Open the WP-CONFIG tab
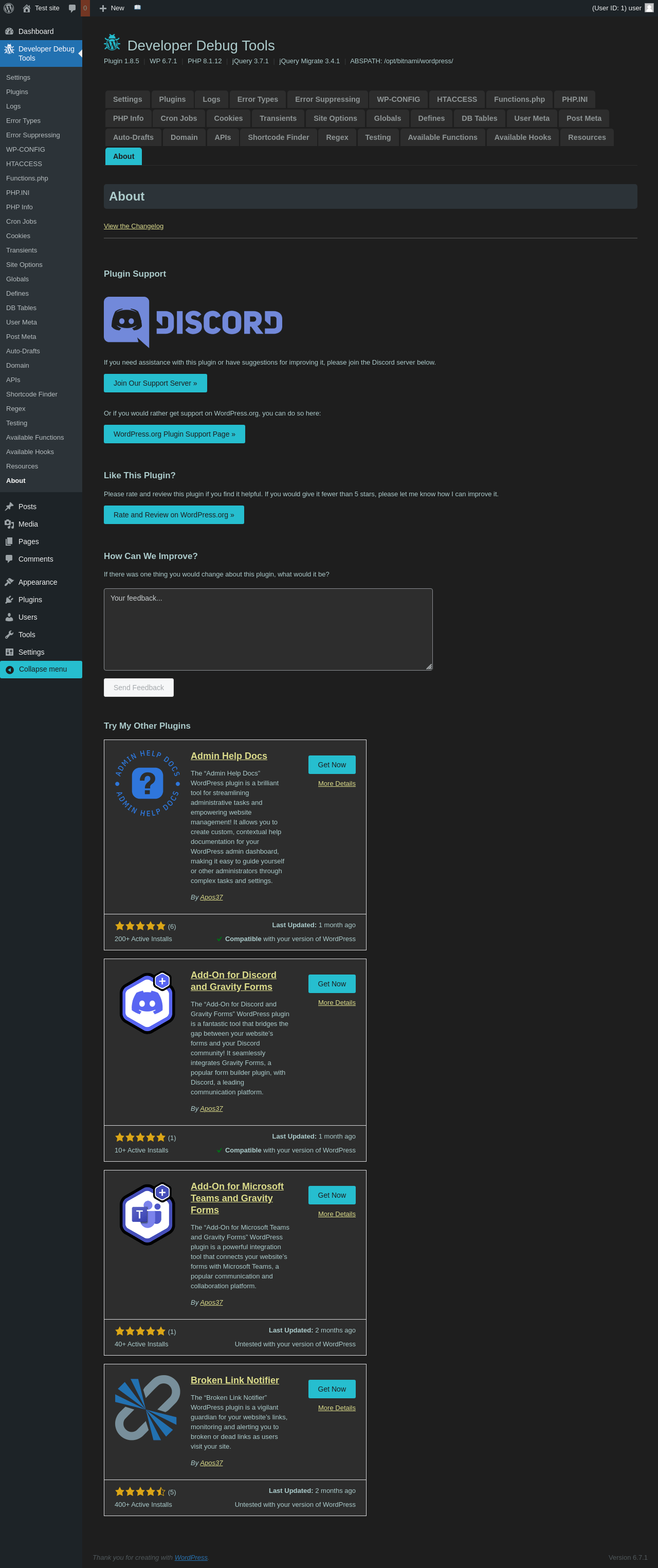Viewport: 658px width, 1568px height. 398,99
